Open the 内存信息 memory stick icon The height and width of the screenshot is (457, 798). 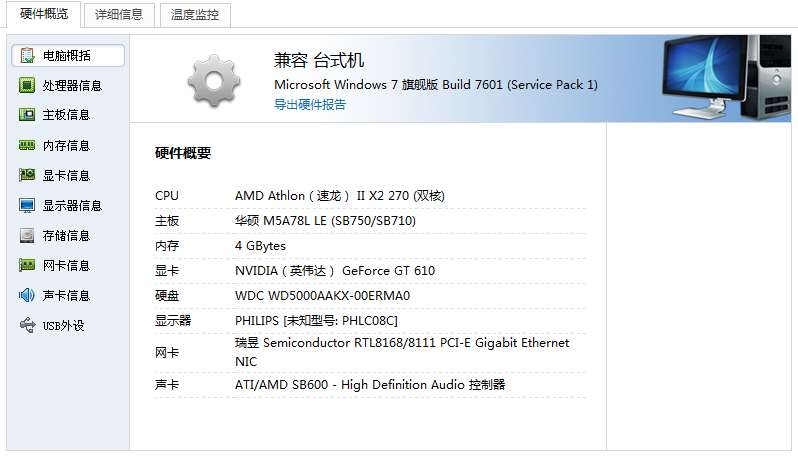pos(27,146)
